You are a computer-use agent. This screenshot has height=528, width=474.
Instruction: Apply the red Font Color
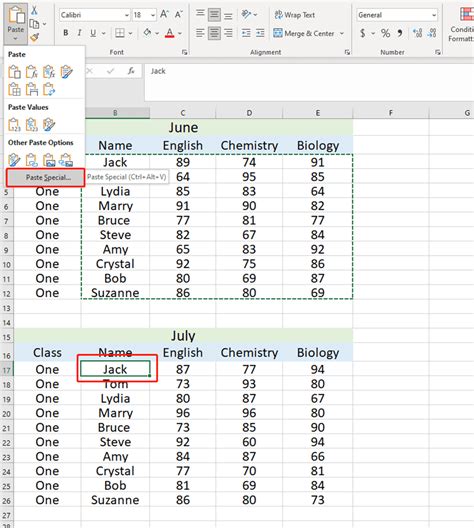pos(170,33)
